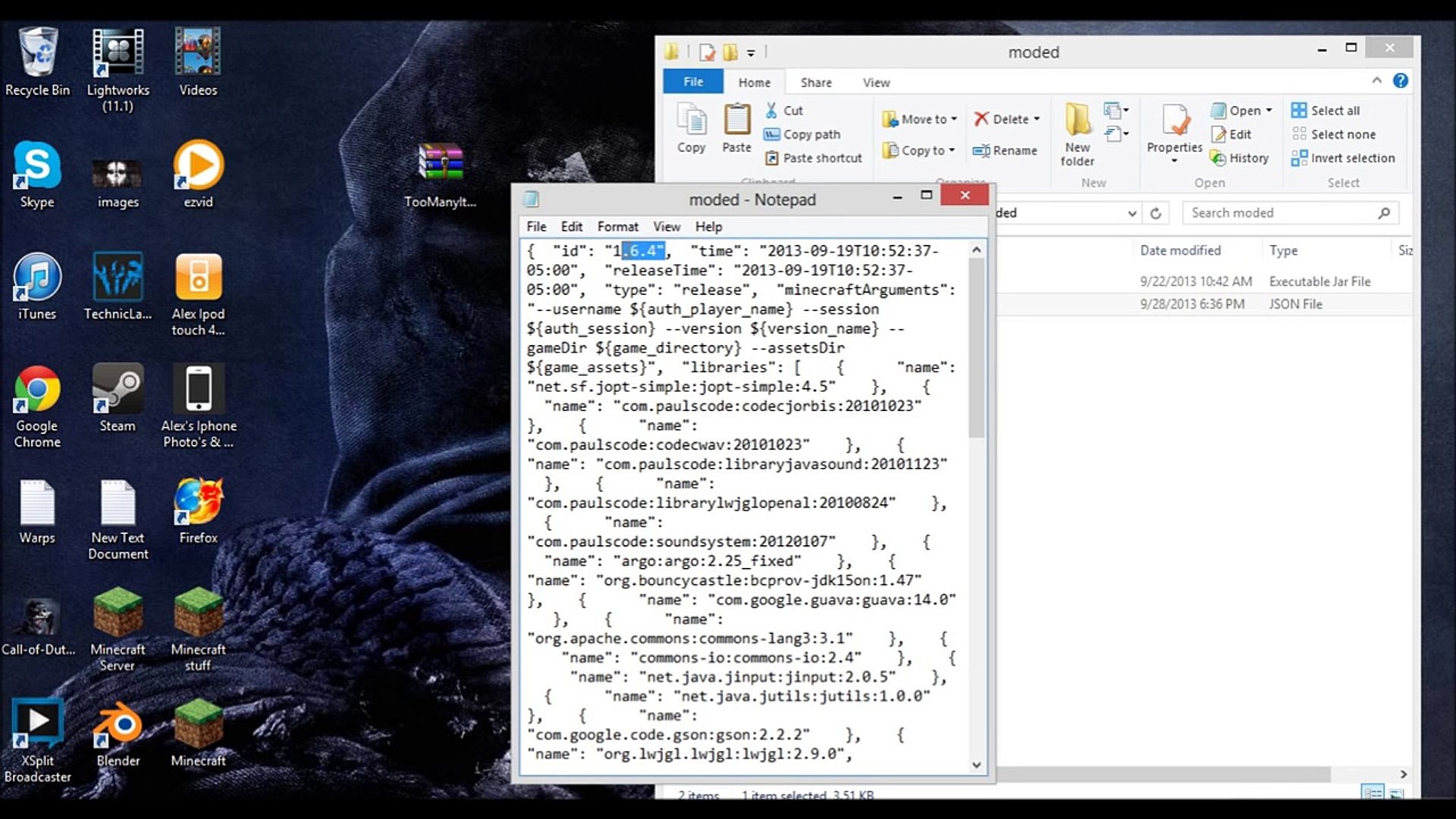Image resolution: width=1456 pixels, height=819 pixels.
Task: Expand the Move to dropdown
Action: click(953, 119)
